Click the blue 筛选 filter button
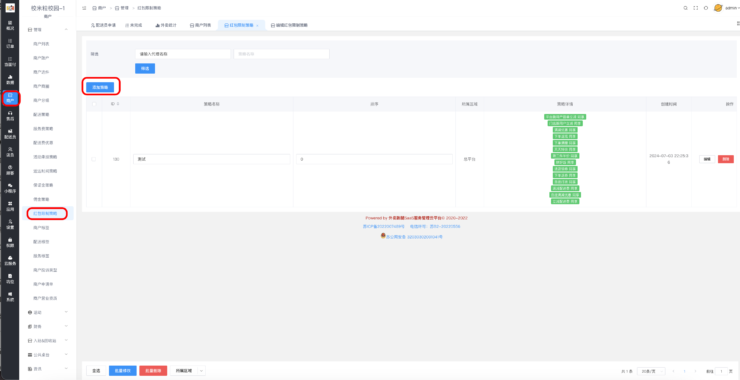 145,68
